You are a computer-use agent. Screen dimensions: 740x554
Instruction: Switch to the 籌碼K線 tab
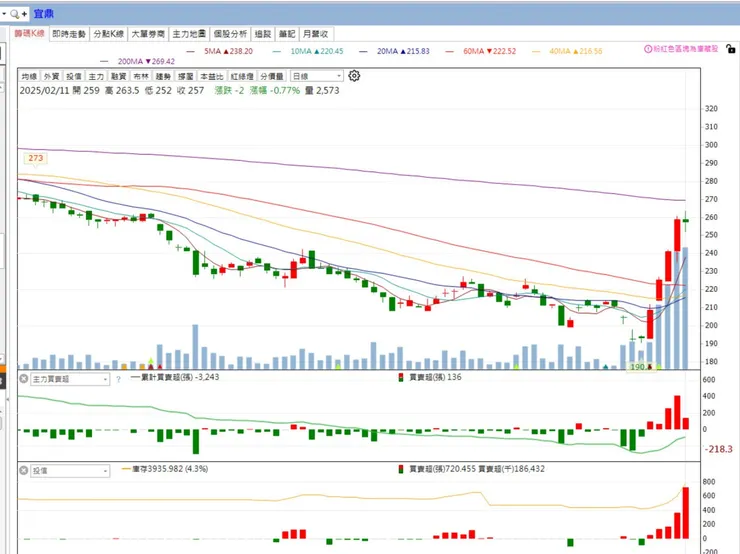tap(30, 34)
